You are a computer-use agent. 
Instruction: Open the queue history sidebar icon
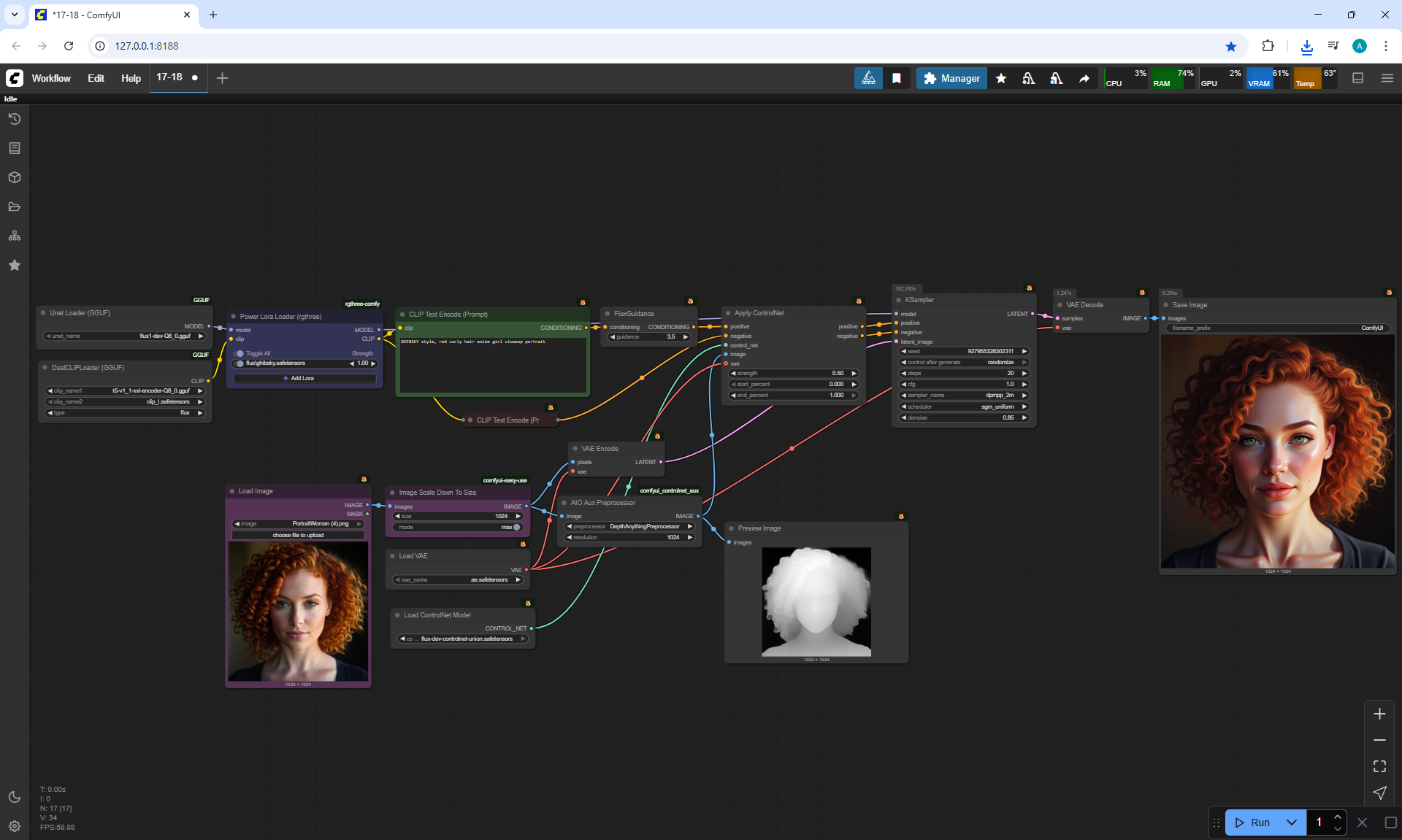[x=14, y=119]
